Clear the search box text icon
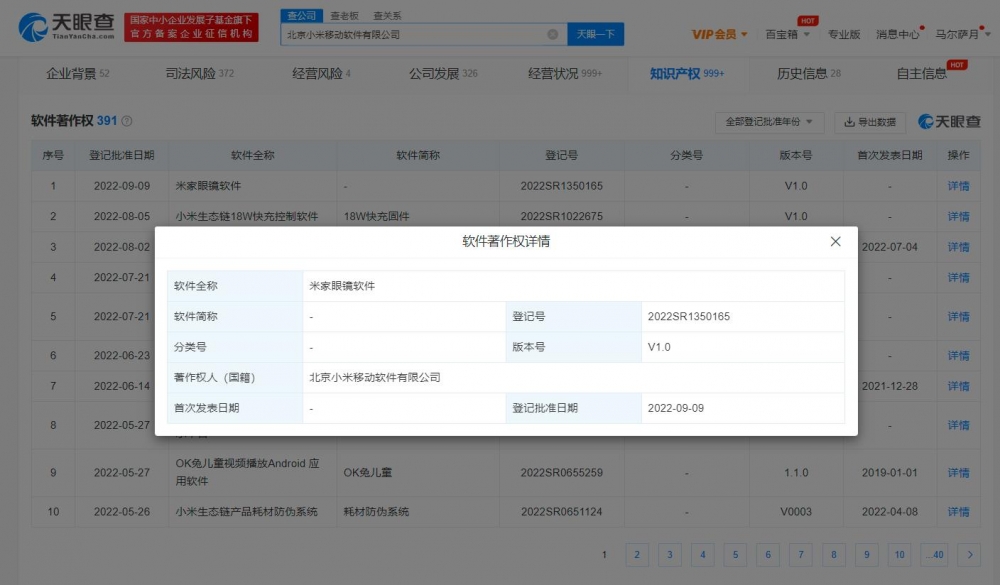Screen dimensions: 1000x585 click(x=552, y=34)
